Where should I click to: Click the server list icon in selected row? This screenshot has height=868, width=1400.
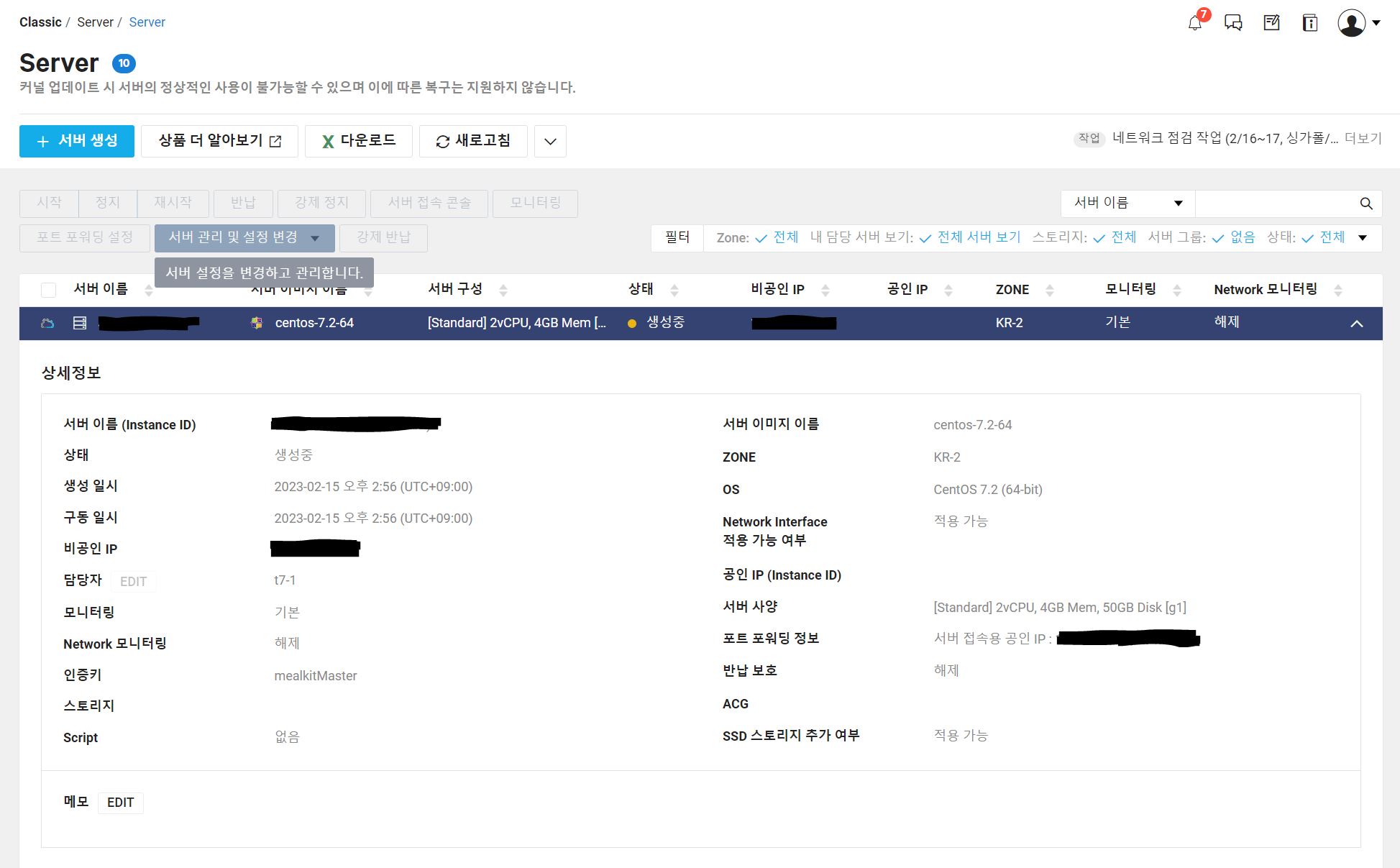(80, 323)
